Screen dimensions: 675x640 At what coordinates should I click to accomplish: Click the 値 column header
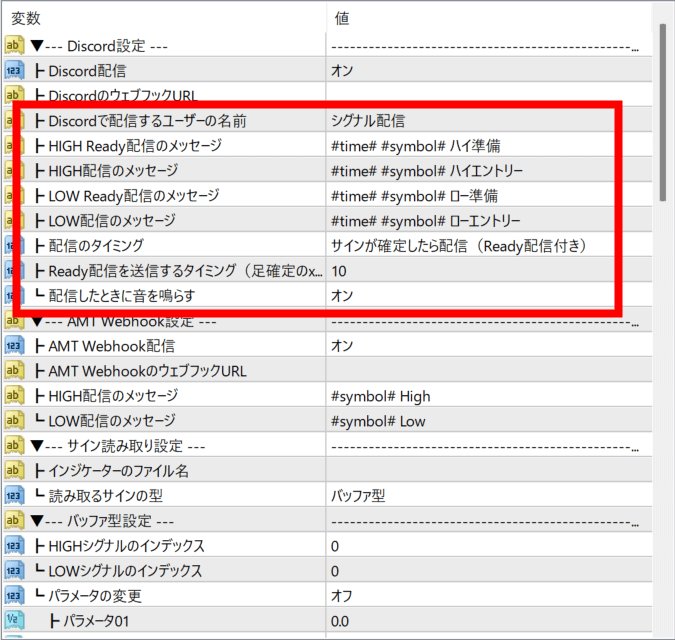coord(342,18)
